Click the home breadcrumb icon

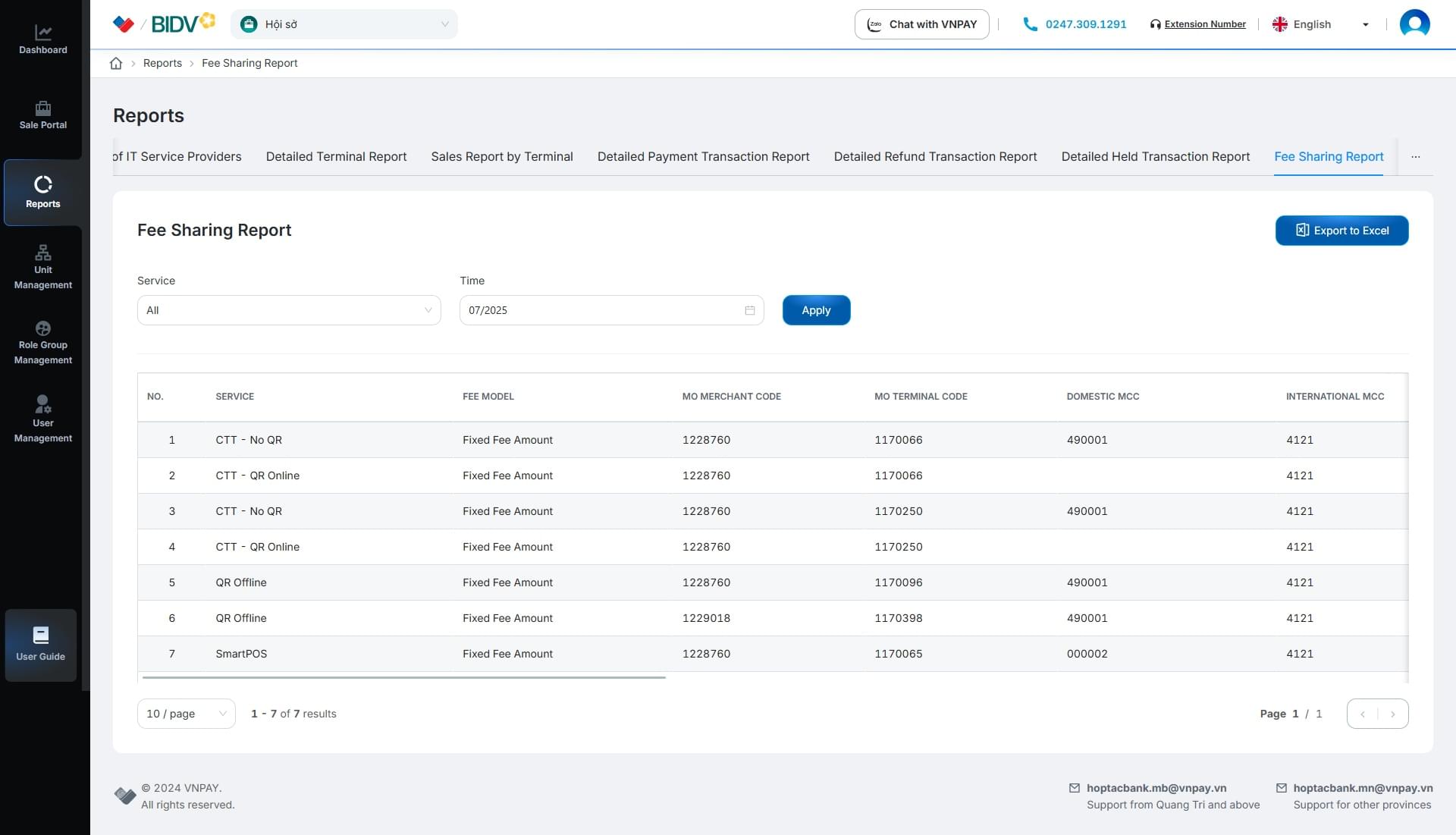[x=116, y=63]
